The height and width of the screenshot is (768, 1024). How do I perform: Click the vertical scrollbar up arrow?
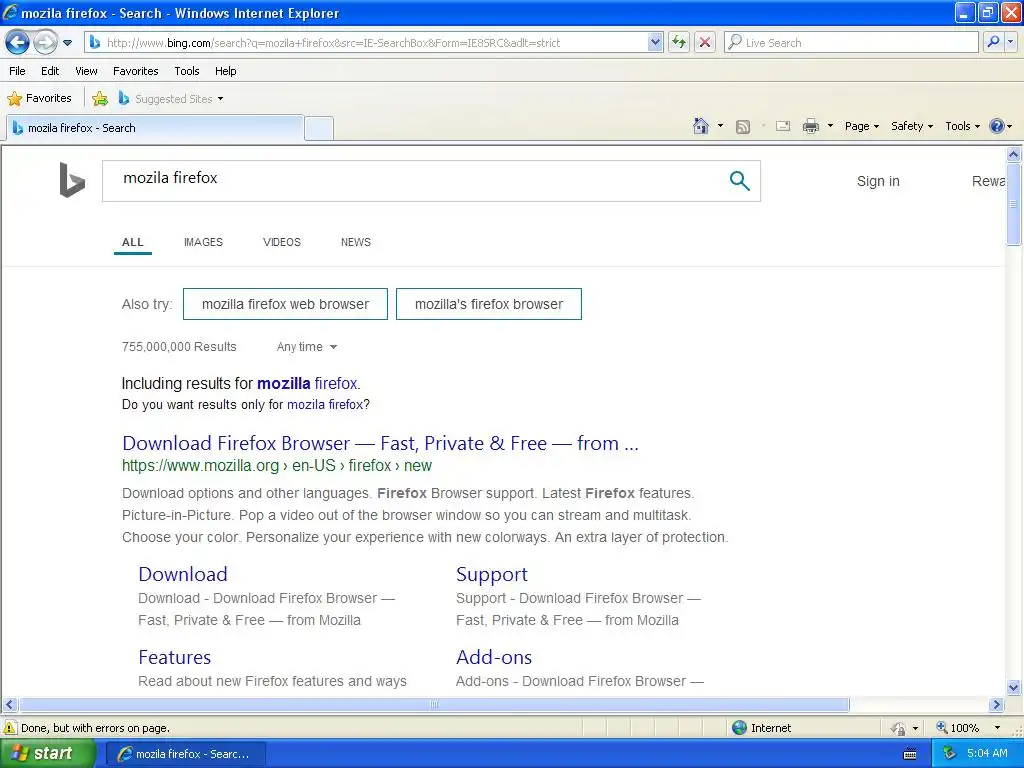pyautogui.click(x=1014, y=154)
